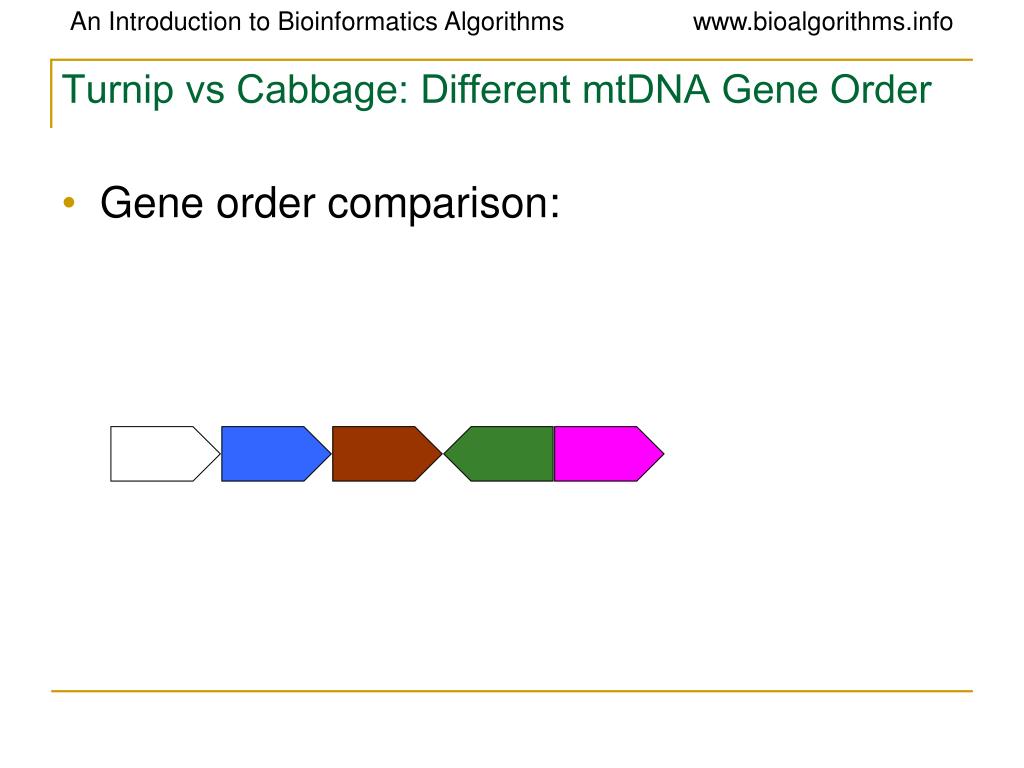Select the green left-pointing gene arrow

tap(498, 454)
